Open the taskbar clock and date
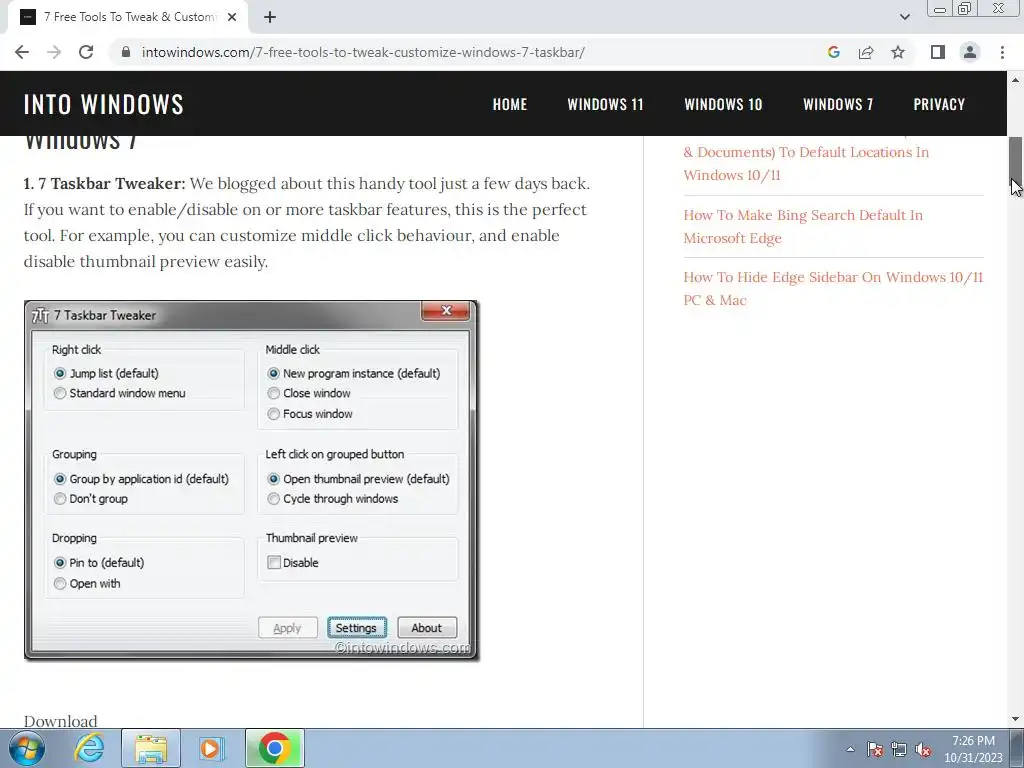The width and height of the screenshot is (1024, 768). pyautogui.click(x=973, y=749)
